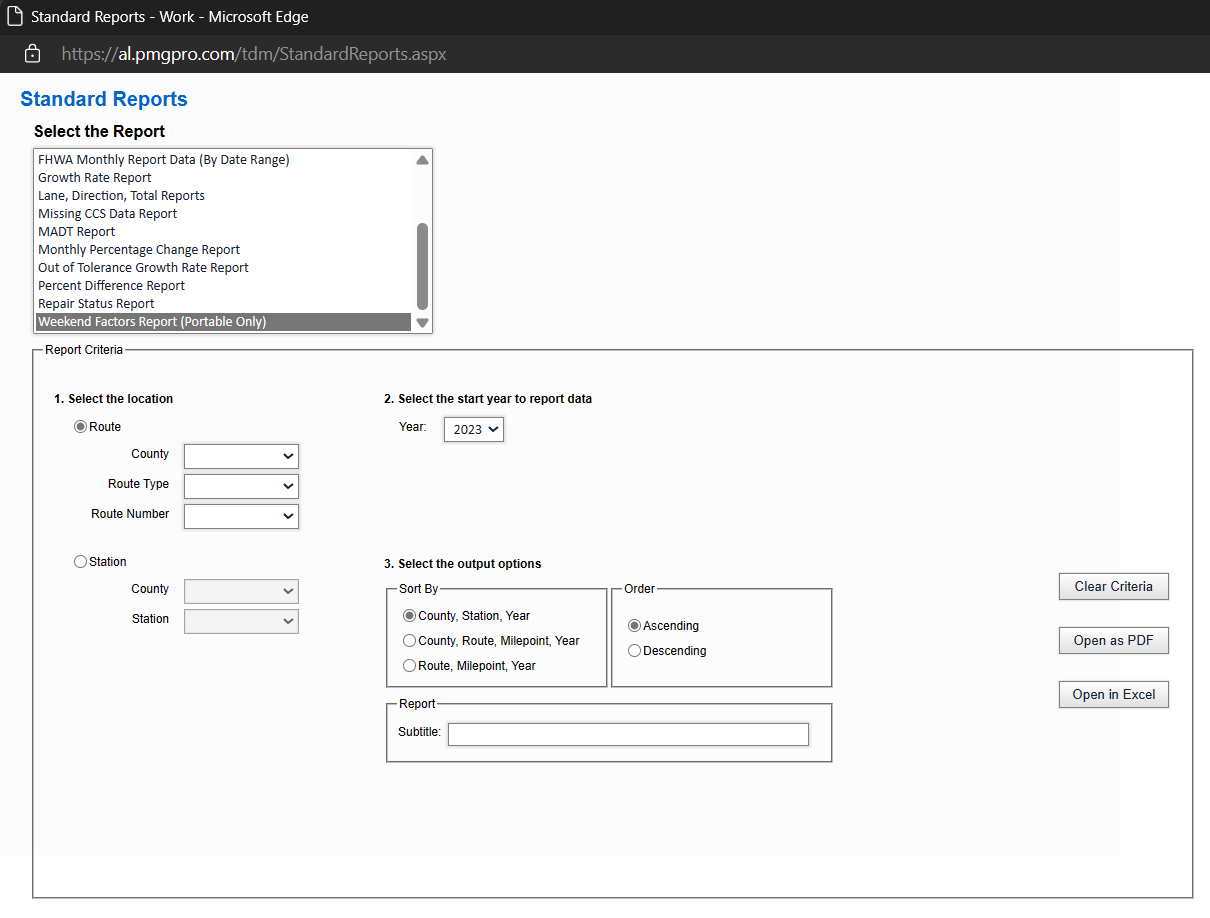The image size is (1210, 918).
Task: Click the Open as PDF button
Action: 1114,641
